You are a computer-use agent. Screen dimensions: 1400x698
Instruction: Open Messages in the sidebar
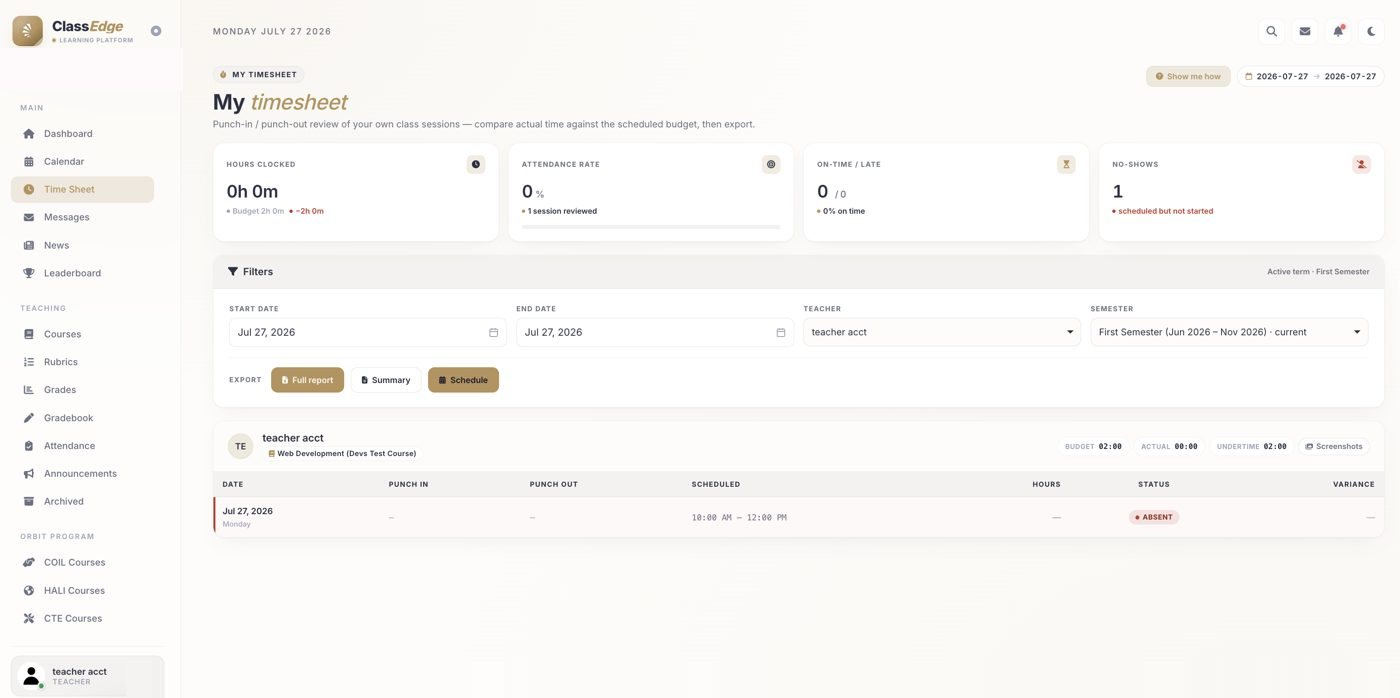[82, 217]
